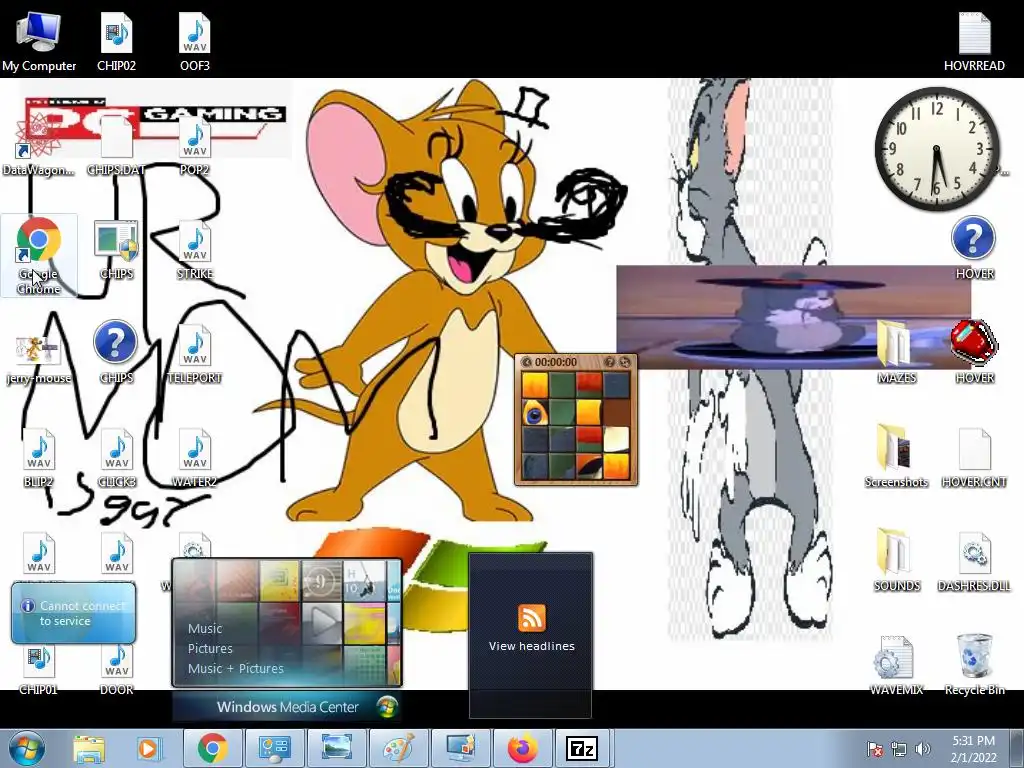Click the analog Clock gadget

(936, 149)
